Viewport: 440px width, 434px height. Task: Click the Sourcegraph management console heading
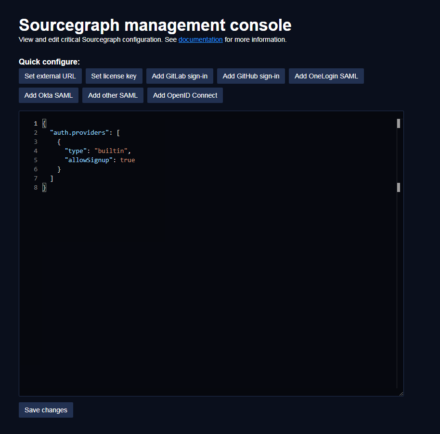coord(155,25)
